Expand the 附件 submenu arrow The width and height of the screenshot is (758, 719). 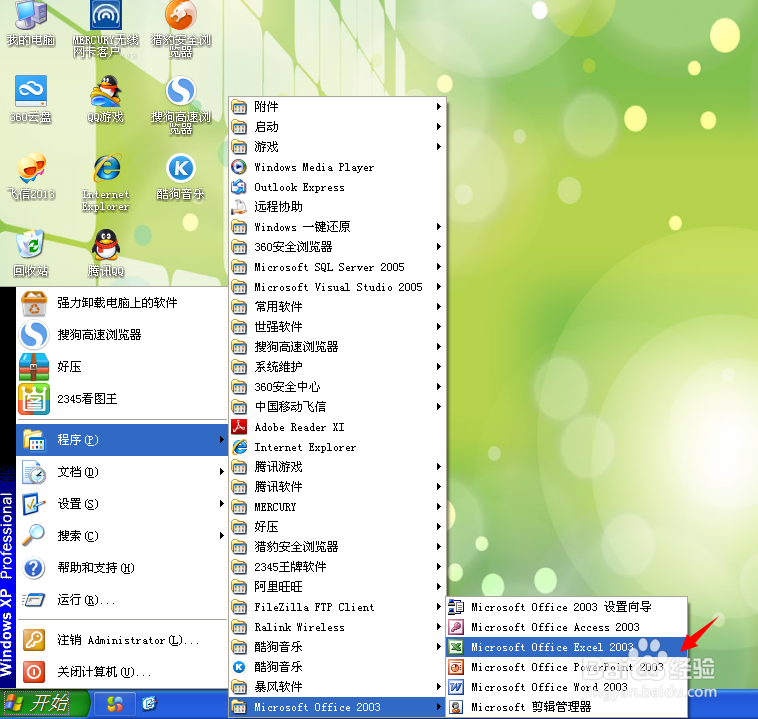coord(438,106)
